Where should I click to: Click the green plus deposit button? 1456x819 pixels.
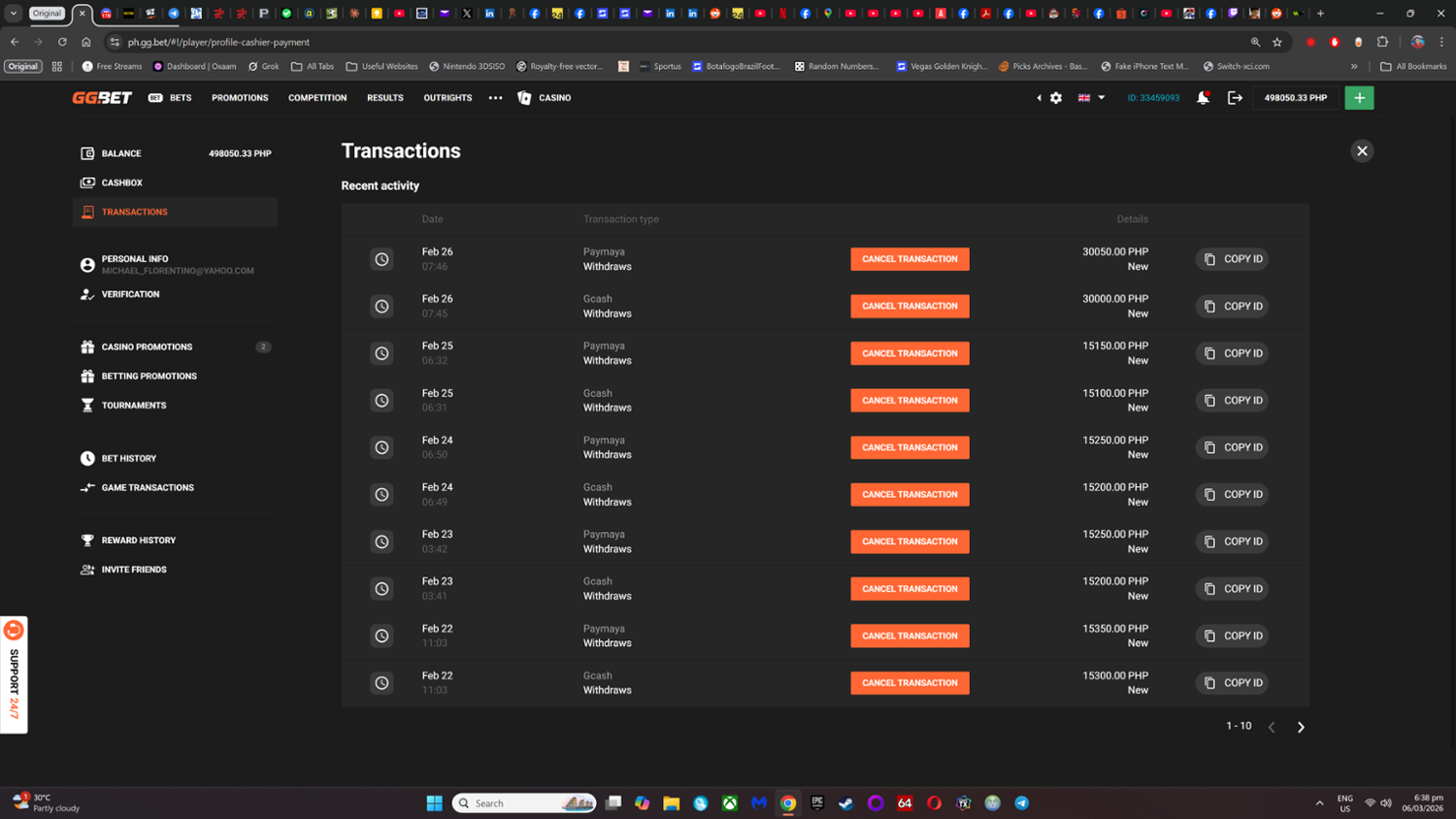tap(1359, 98)
